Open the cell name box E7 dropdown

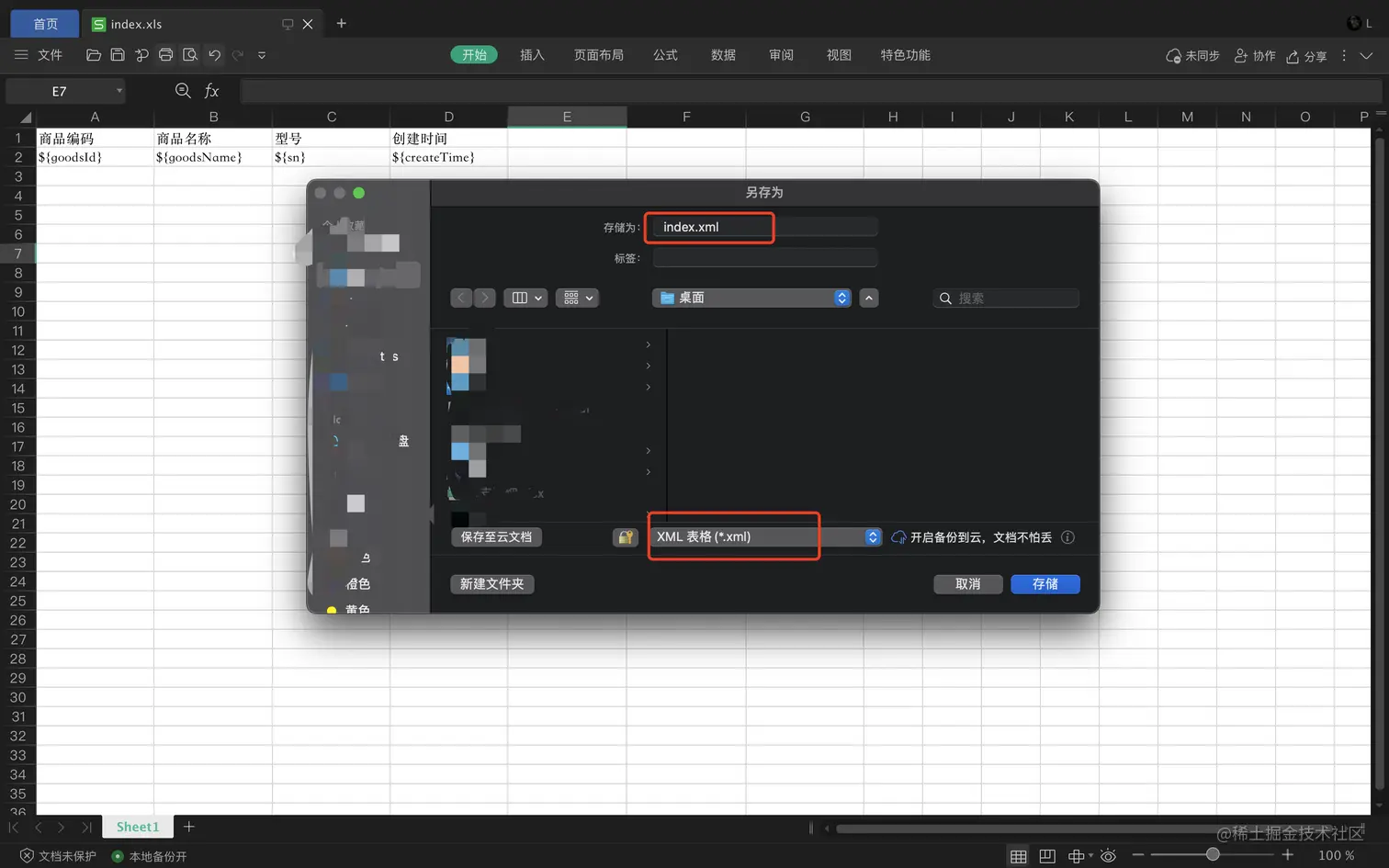click(x=119, y=91)
